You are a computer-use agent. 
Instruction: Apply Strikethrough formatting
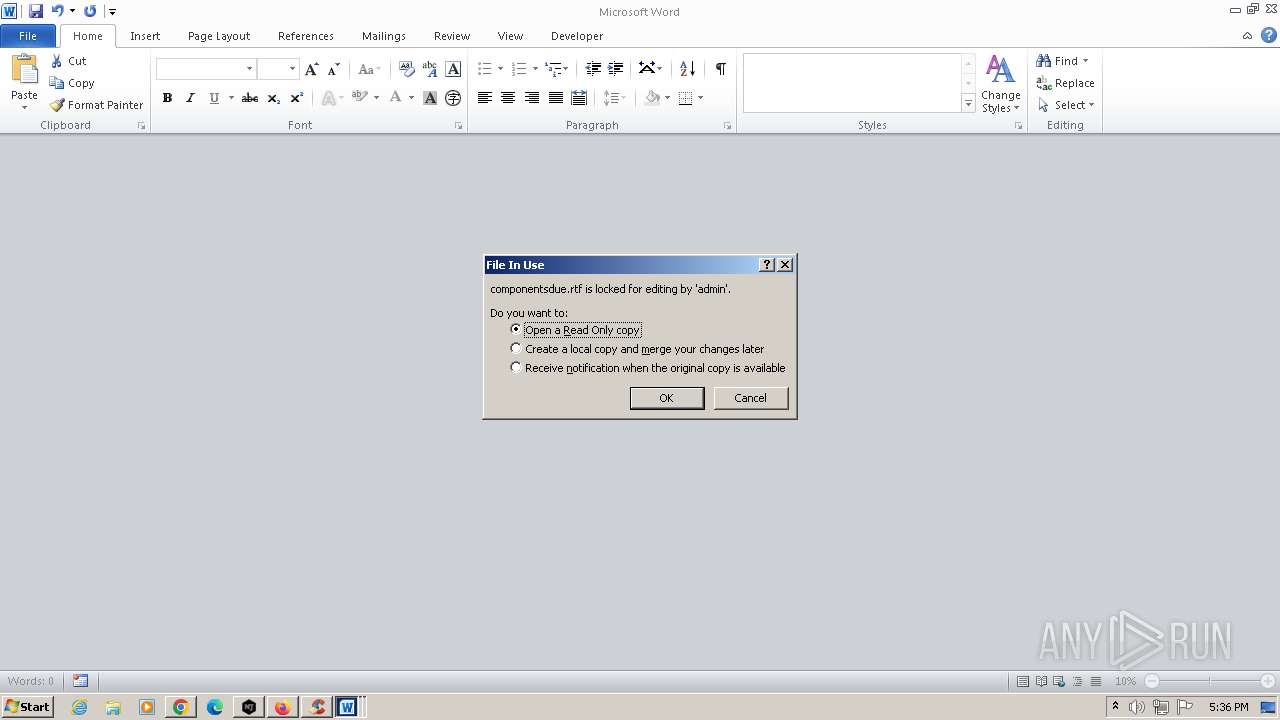(x=250, y=98)
